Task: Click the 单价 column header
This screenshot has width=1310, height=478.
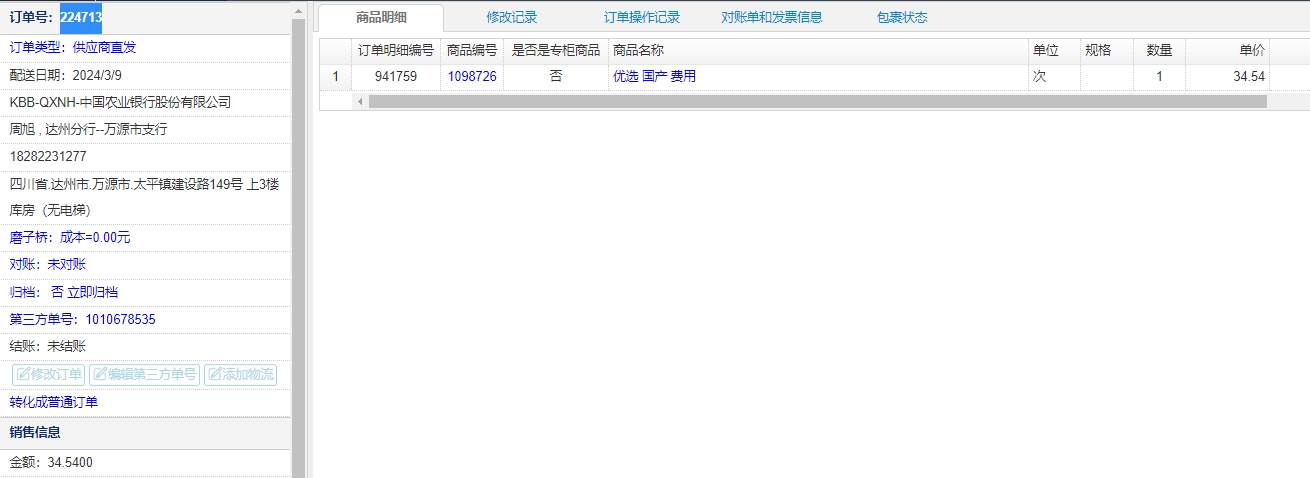Action: tap(1228, 50)
